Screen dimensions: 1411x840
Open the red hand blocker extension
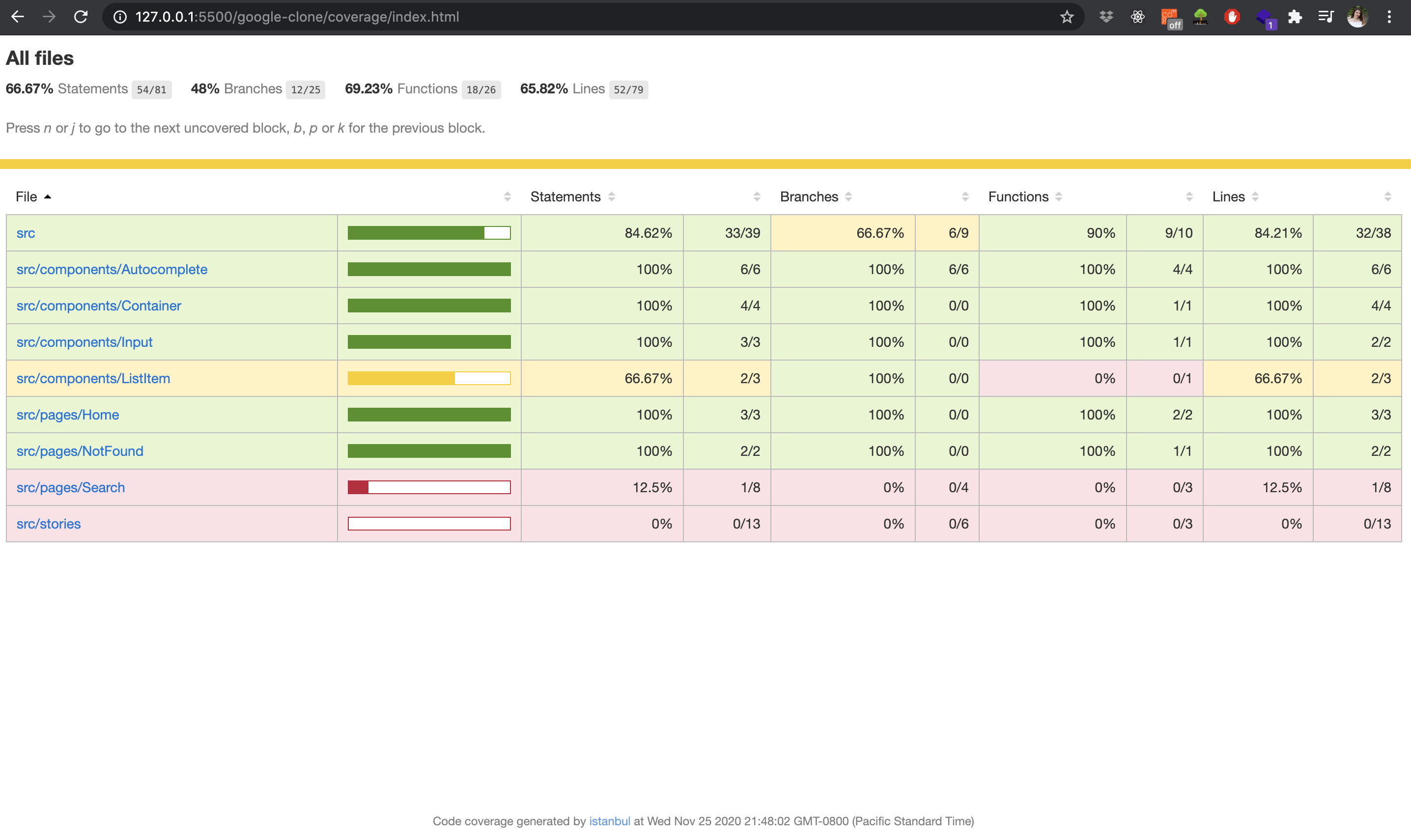[1232, 17]
